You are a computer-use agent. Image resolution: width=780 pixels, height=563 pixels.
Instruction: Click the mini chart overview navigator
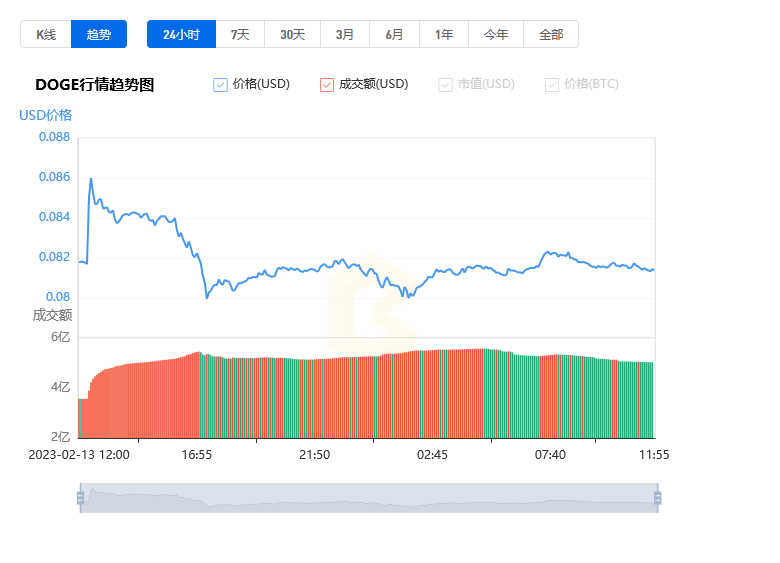368,498
